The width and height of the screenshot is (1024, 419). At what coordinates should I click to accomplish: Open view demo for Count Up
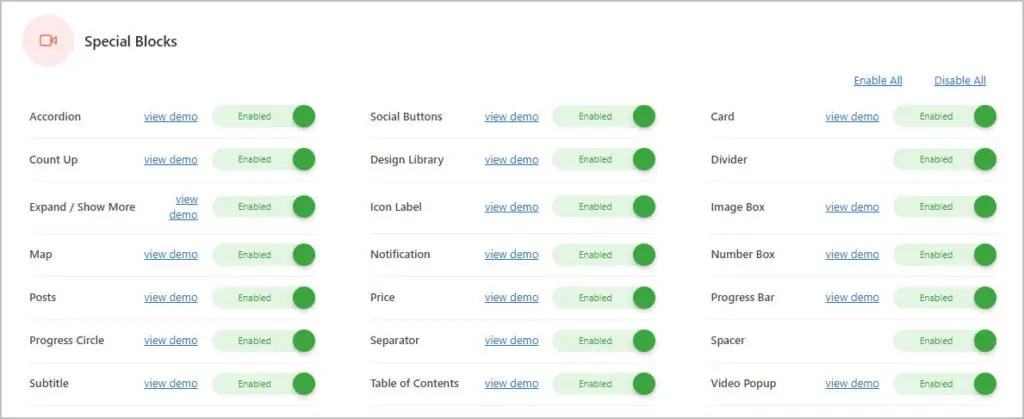point(170,159)
